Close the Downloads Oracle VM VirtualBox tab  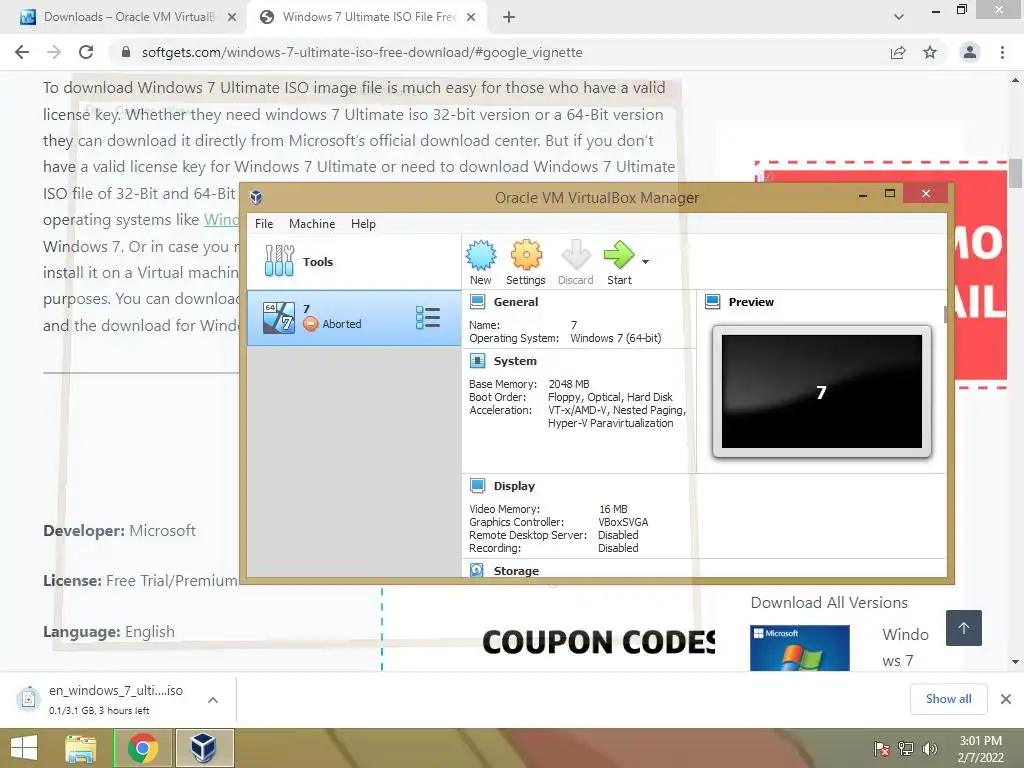[231, 17]
